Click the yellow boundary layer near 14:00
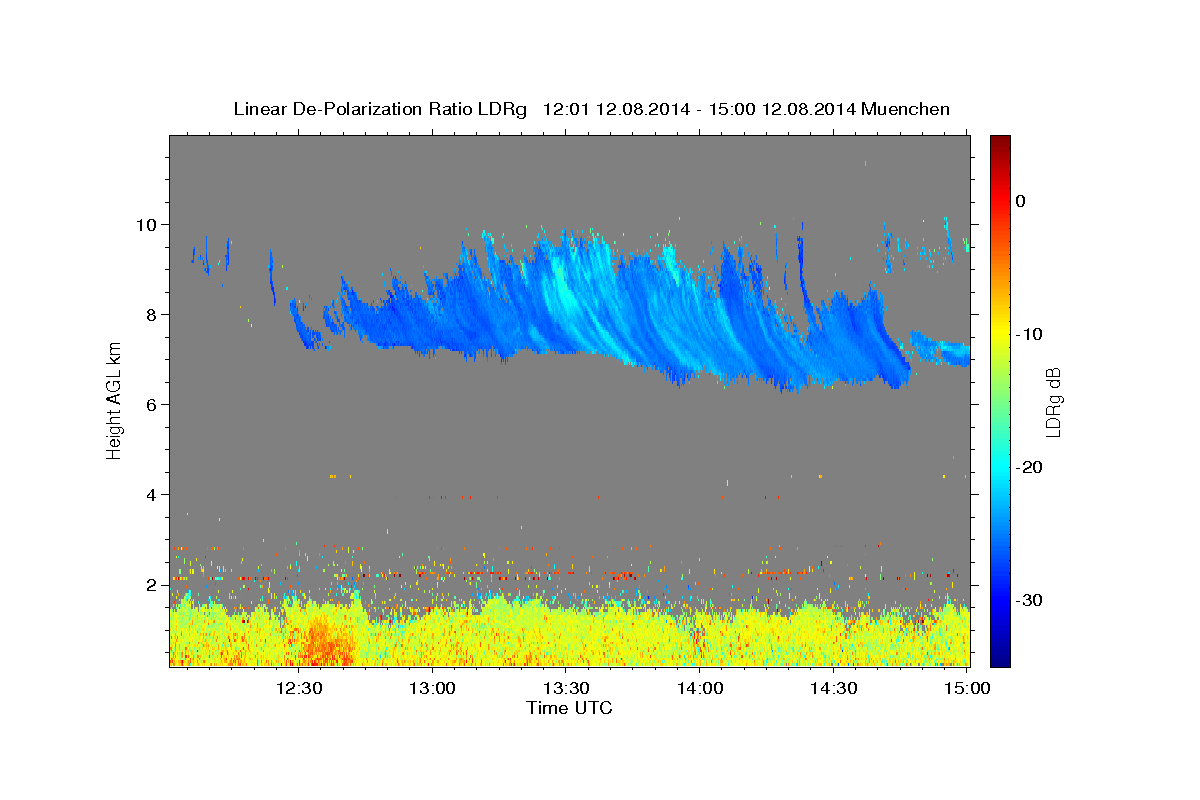1200x800 pixels. pyautogui.click(x=700, y=636)
